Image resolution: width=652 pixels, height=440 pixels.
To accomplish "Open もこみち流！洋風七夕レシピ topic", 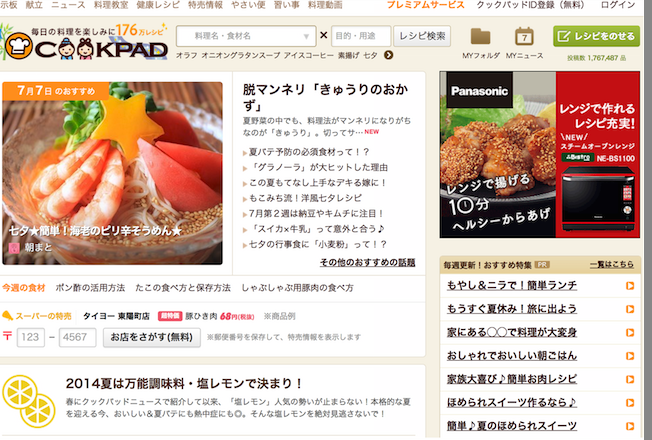I will pos(305,198).
